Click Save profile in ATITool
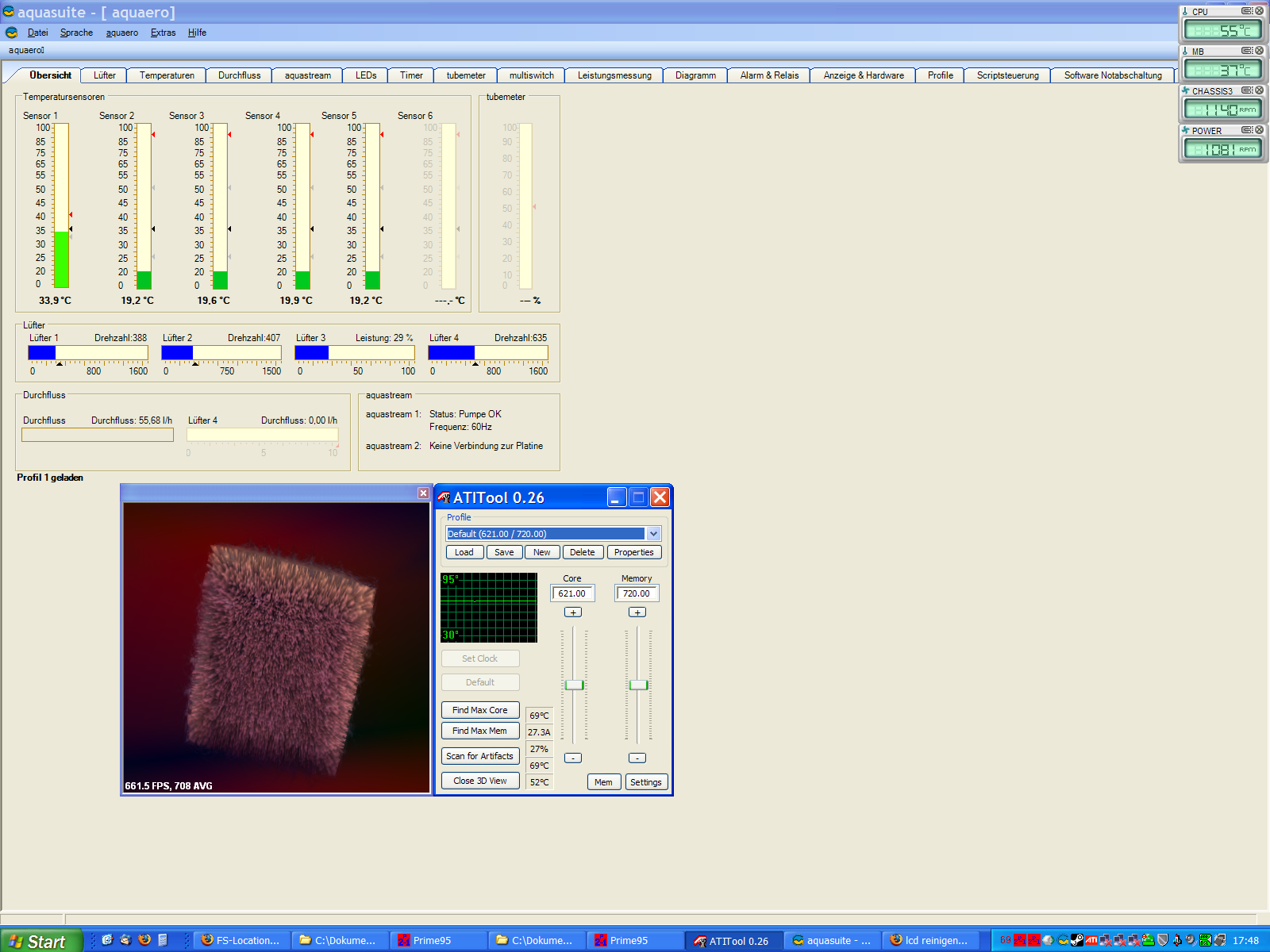1270x952 pixels. point(504,552)
